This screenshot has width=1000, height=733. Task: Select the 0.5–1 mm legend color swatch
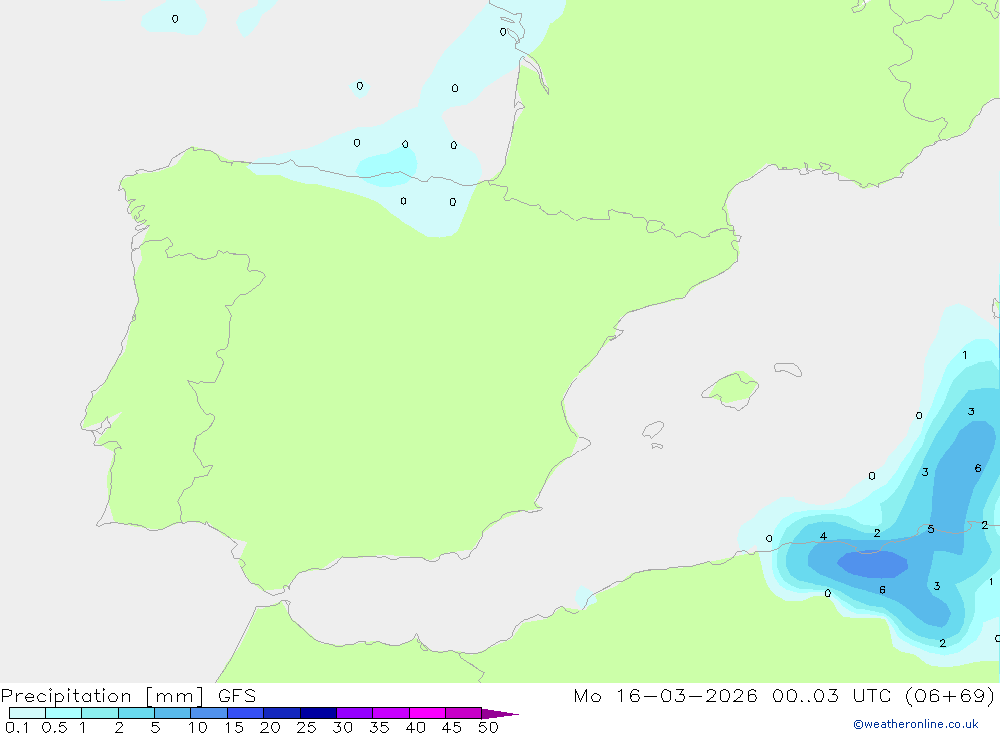(x=63, y=713)
